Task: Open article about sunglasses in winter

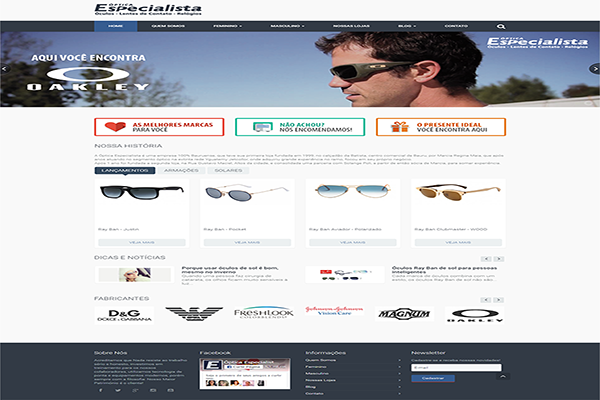Action: click(x=230, y=270)
